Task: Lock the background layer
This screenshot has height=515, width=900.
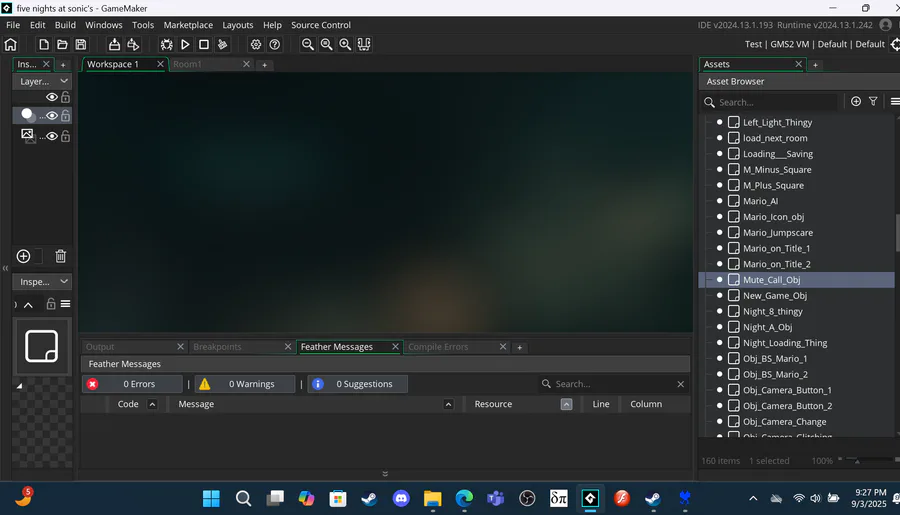Action: 65,136
